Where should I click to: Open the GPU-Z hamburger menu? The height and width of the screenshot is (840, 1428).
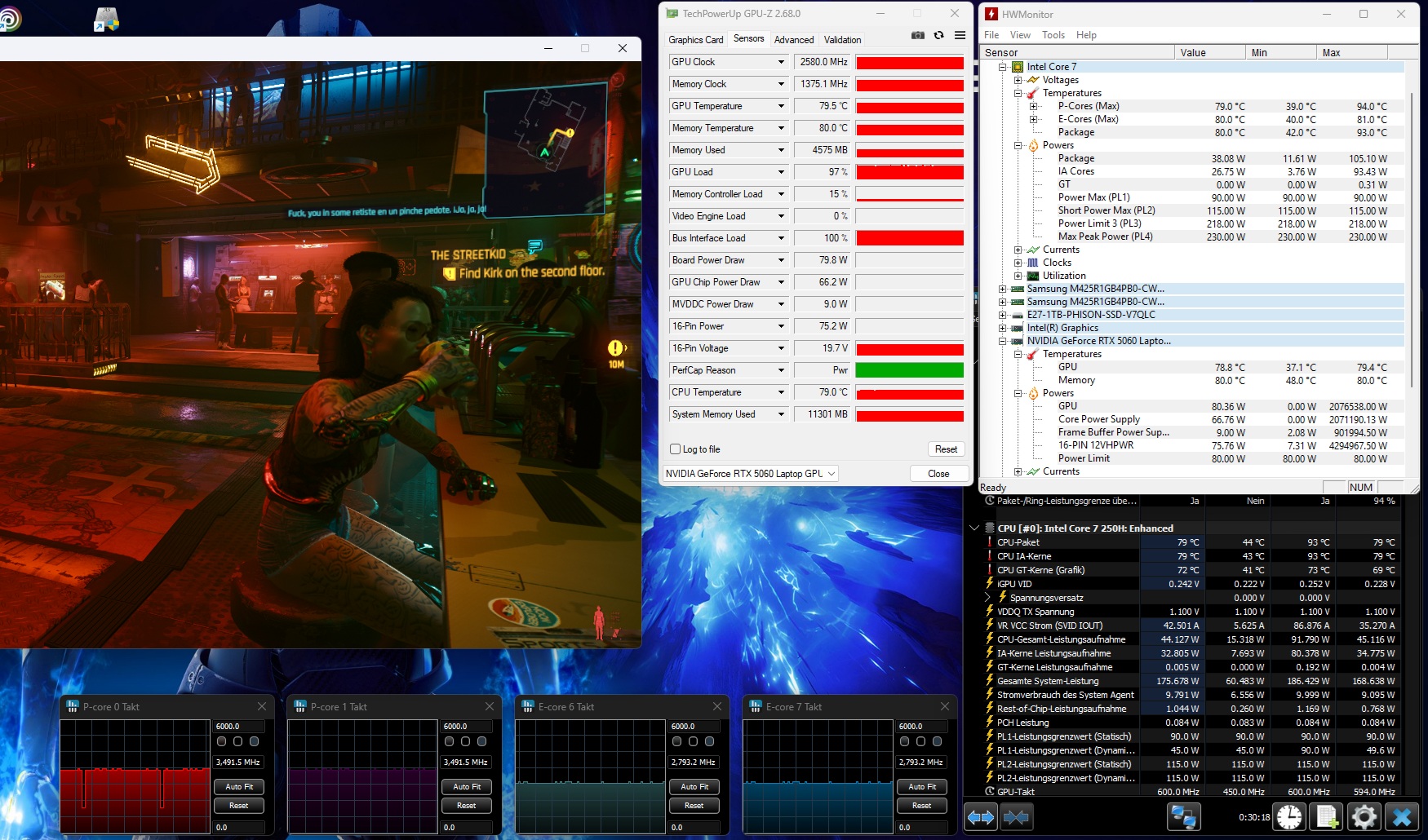960,36
